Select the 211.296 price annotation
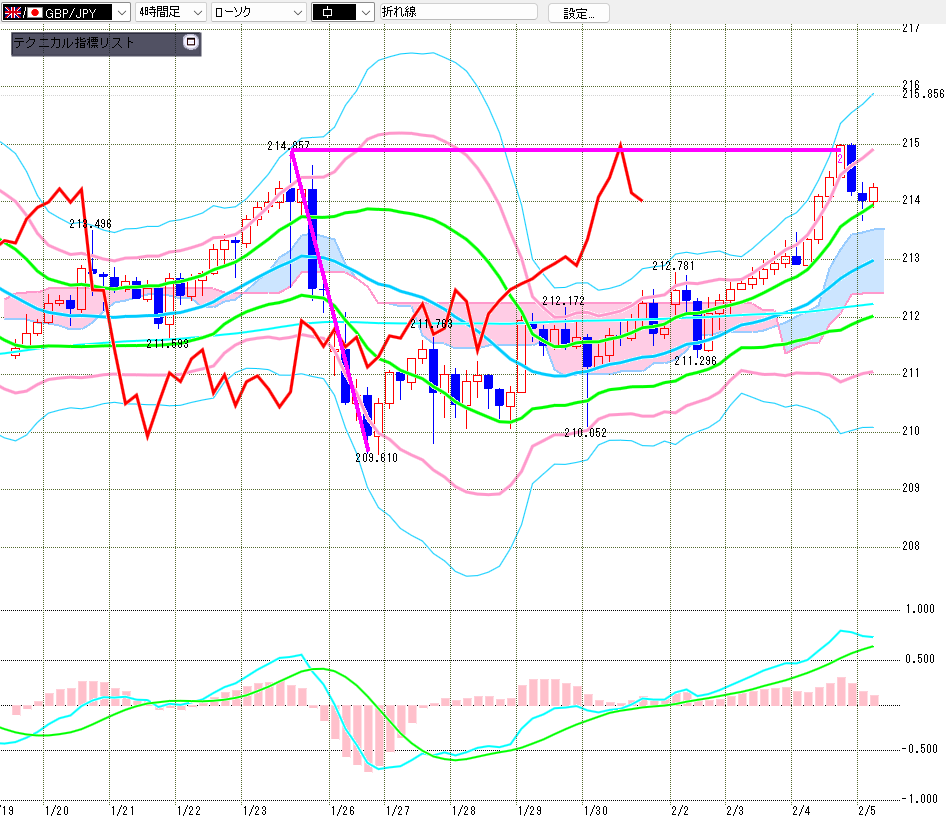946x818 pixels. point(694,361)
